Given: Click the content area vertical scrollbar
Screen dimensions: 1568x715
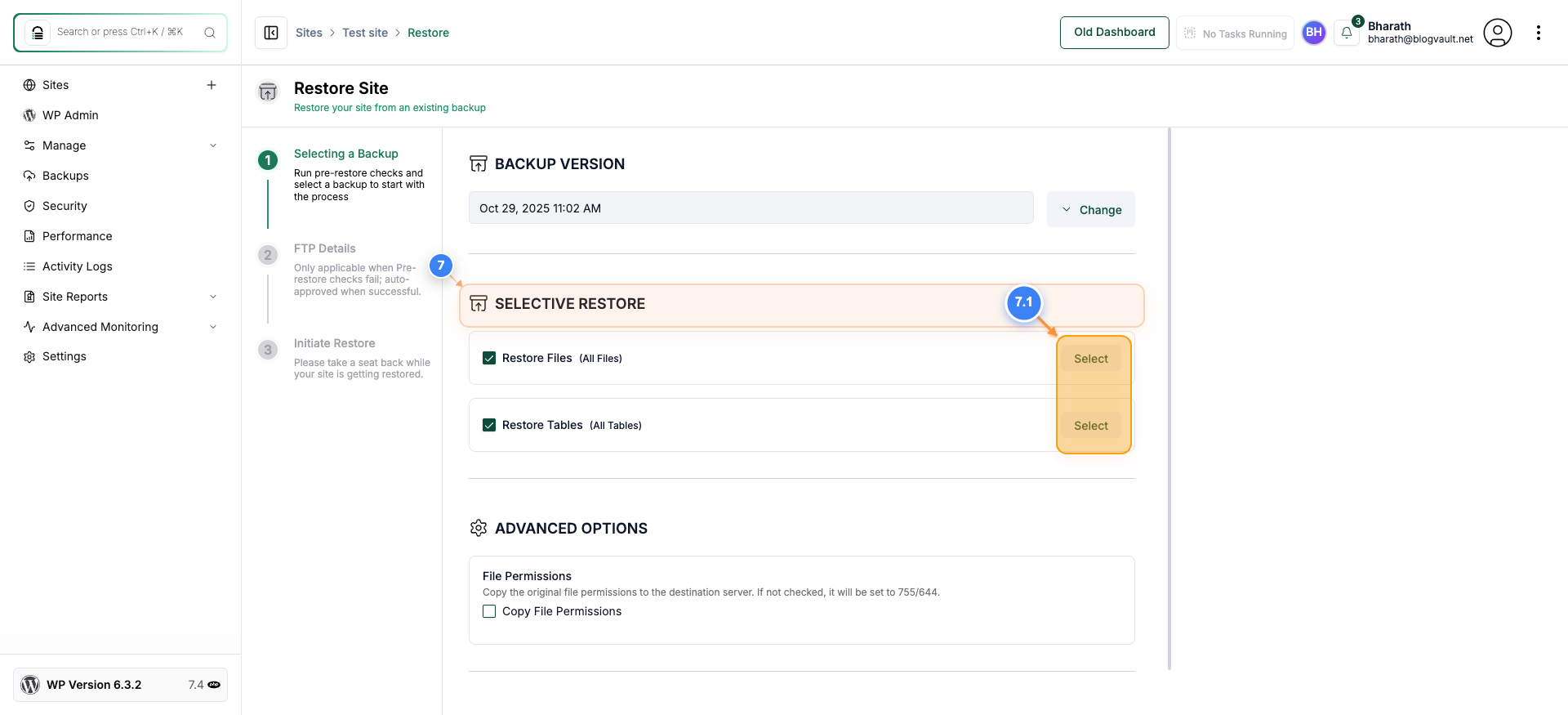Looking at the screenshot, I should [x=1169, y=399].
